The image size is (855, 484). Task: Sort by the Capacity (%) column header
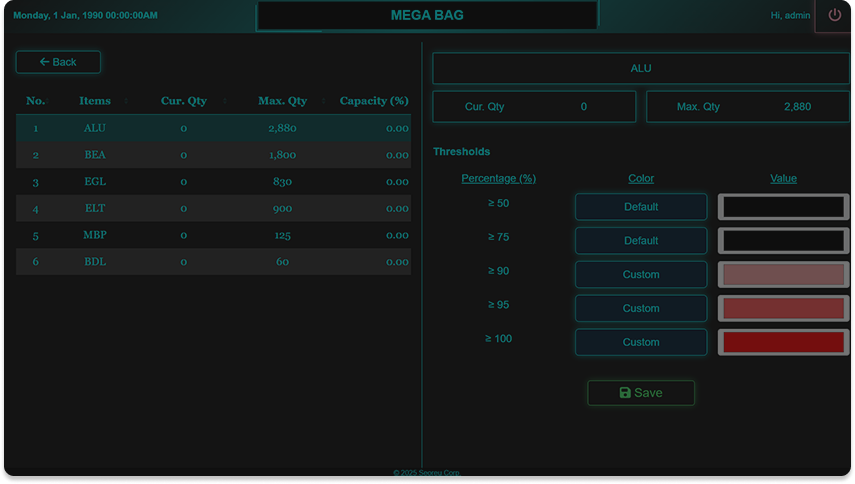coord(373,101)
